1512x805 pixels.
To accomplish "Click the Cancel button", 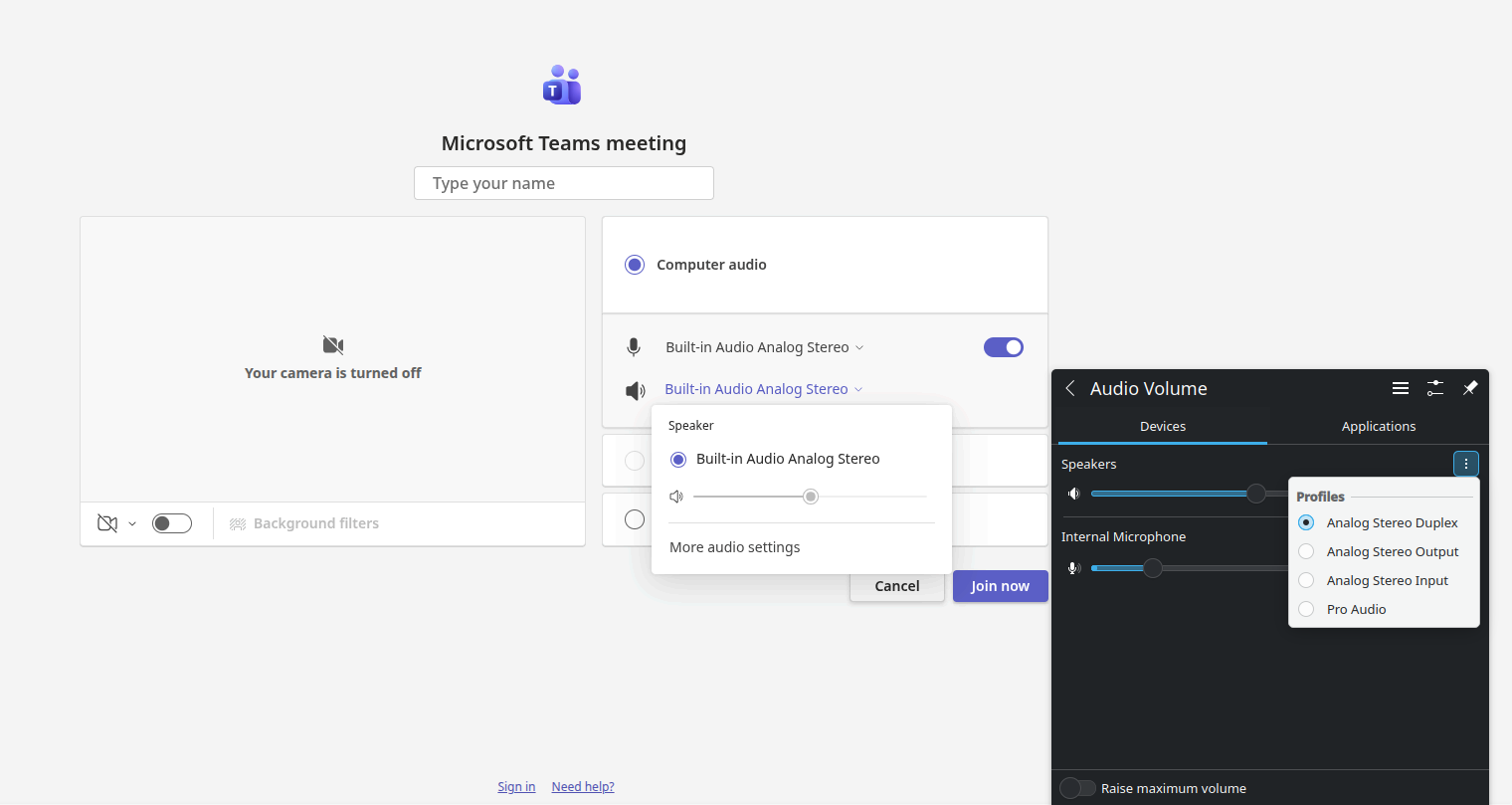I will pos(897,586).
